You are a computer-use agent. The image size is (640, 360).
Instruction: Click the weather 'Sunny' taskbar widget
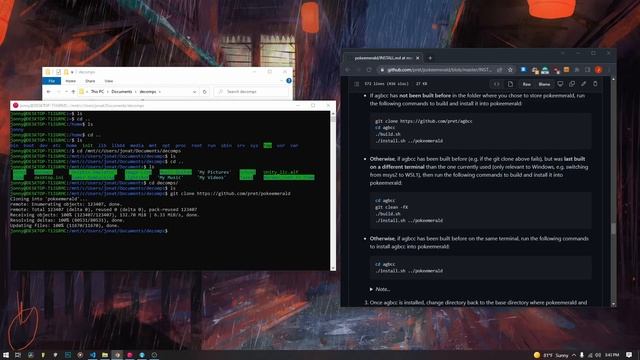click(x=551, y=355)
